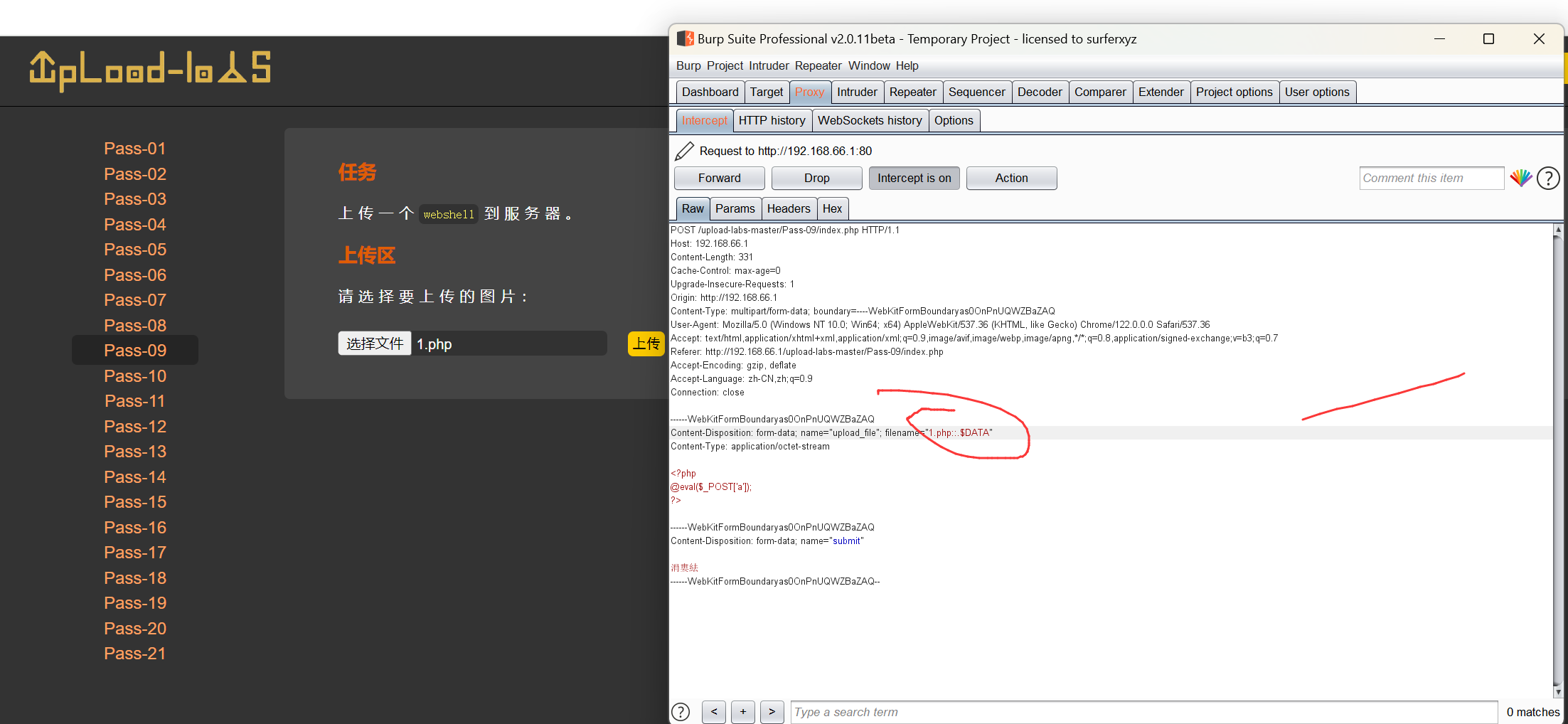This screenshot has width=1568, height=724.
Task: Select the highlighted Pass-09 entry
Action: (x=135, y=350)
